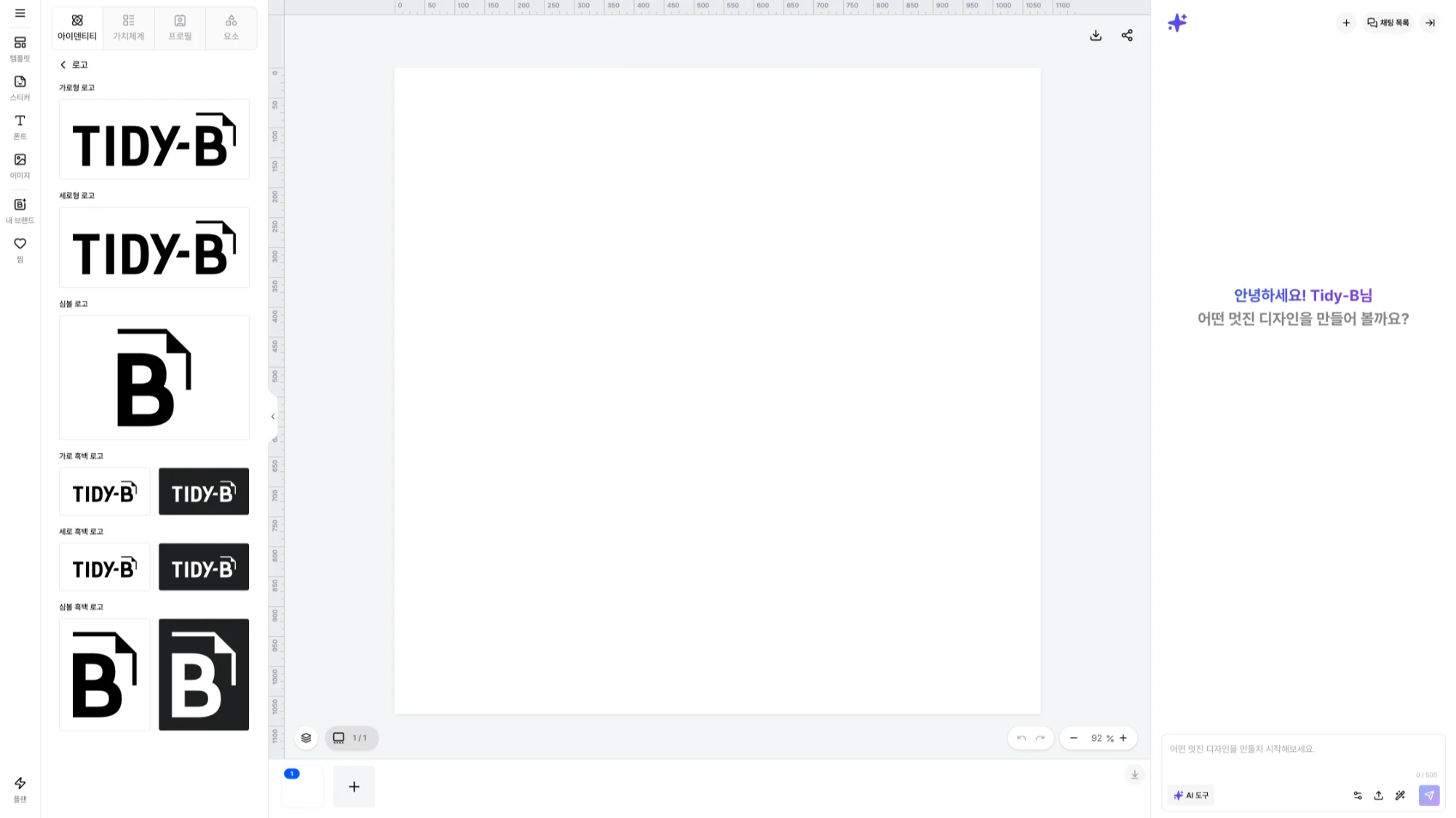This screenshot has height=818, width=1456.
Task: Open the hamburger menu
Action: [20, 13]
